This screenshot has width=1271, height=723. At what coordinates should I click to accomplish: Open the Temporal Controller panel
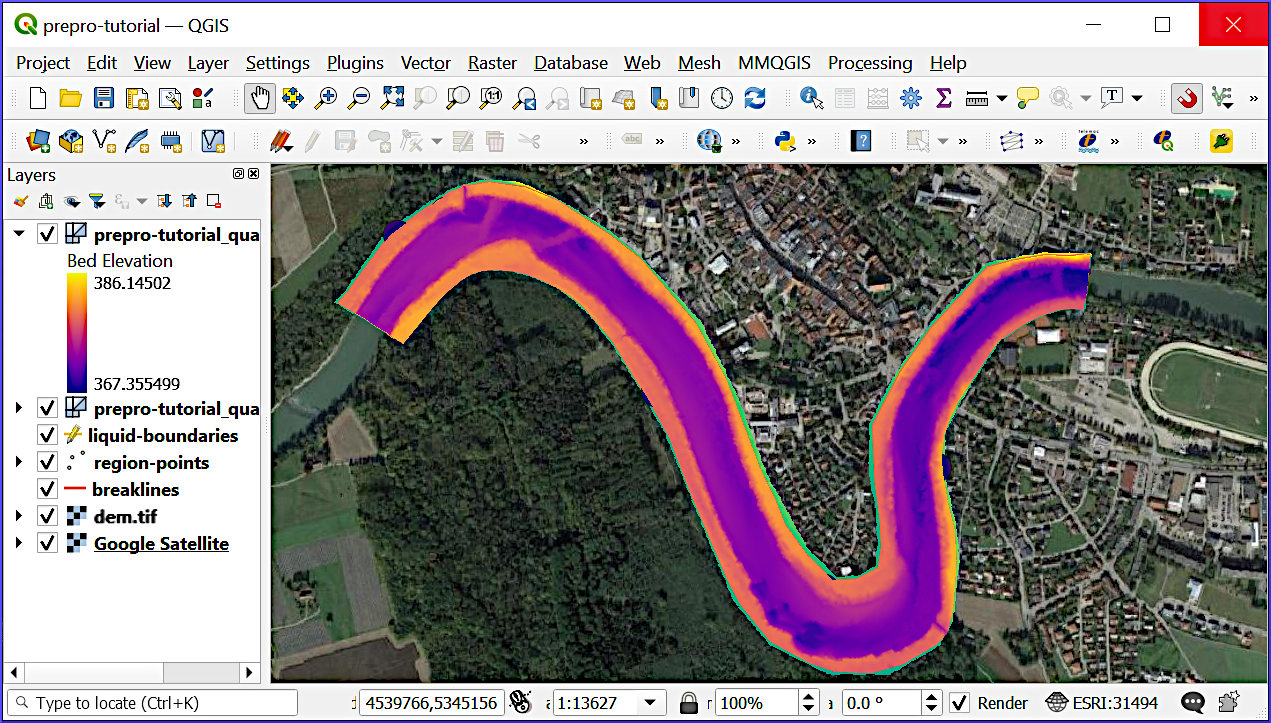pos(724,98)
